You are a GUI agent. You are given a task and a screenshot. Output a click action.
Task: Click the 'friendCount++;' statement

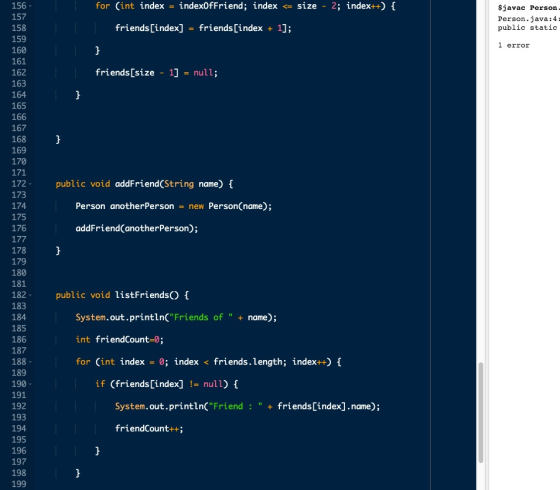[149, 429]
